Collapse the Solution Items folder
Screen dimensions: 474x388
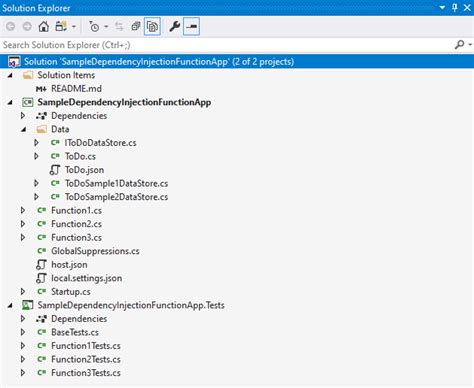pos(10,75)
